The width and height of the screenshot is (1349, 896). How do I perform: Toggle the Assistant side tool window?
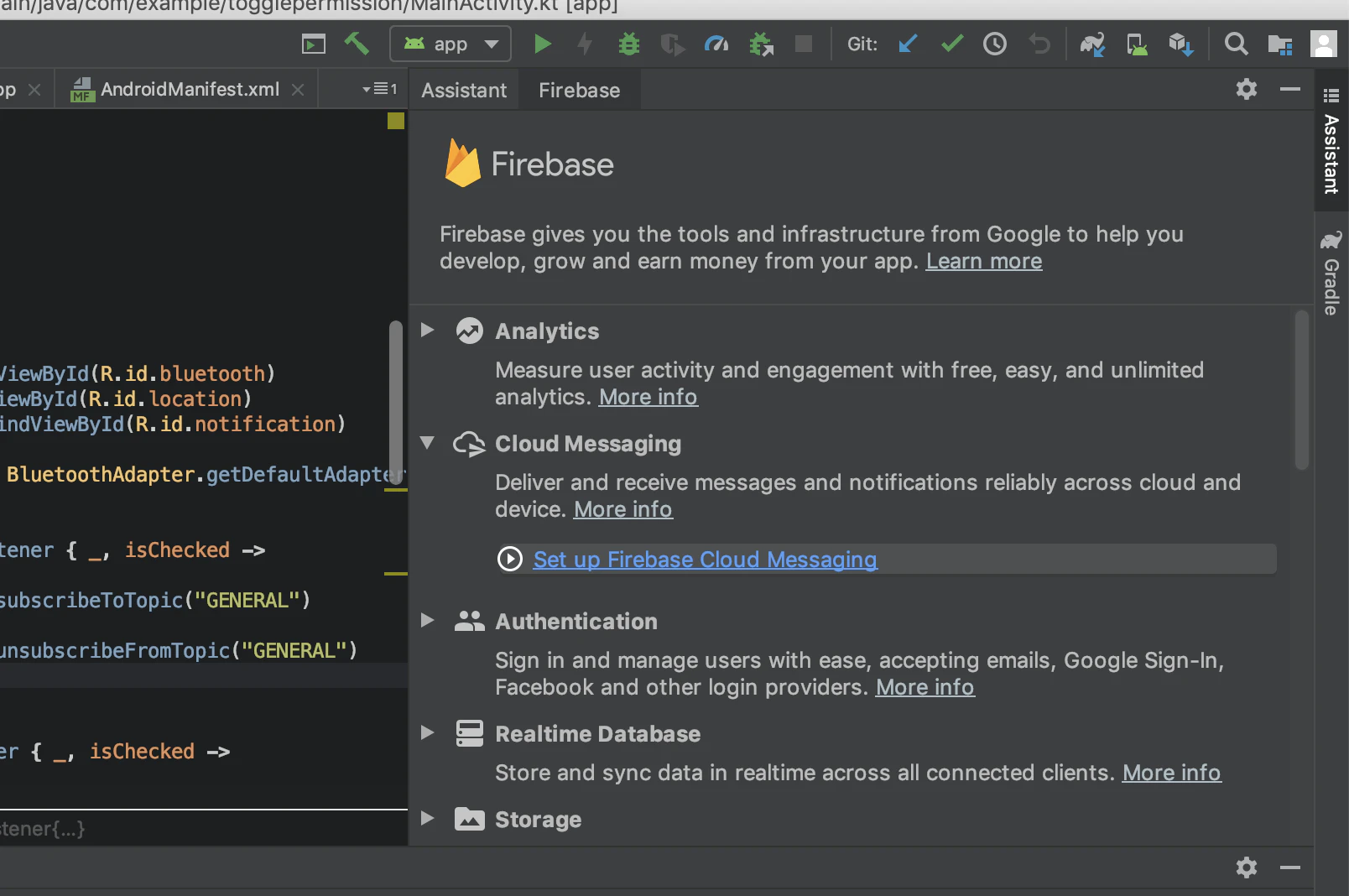(x=1331, y=141)
